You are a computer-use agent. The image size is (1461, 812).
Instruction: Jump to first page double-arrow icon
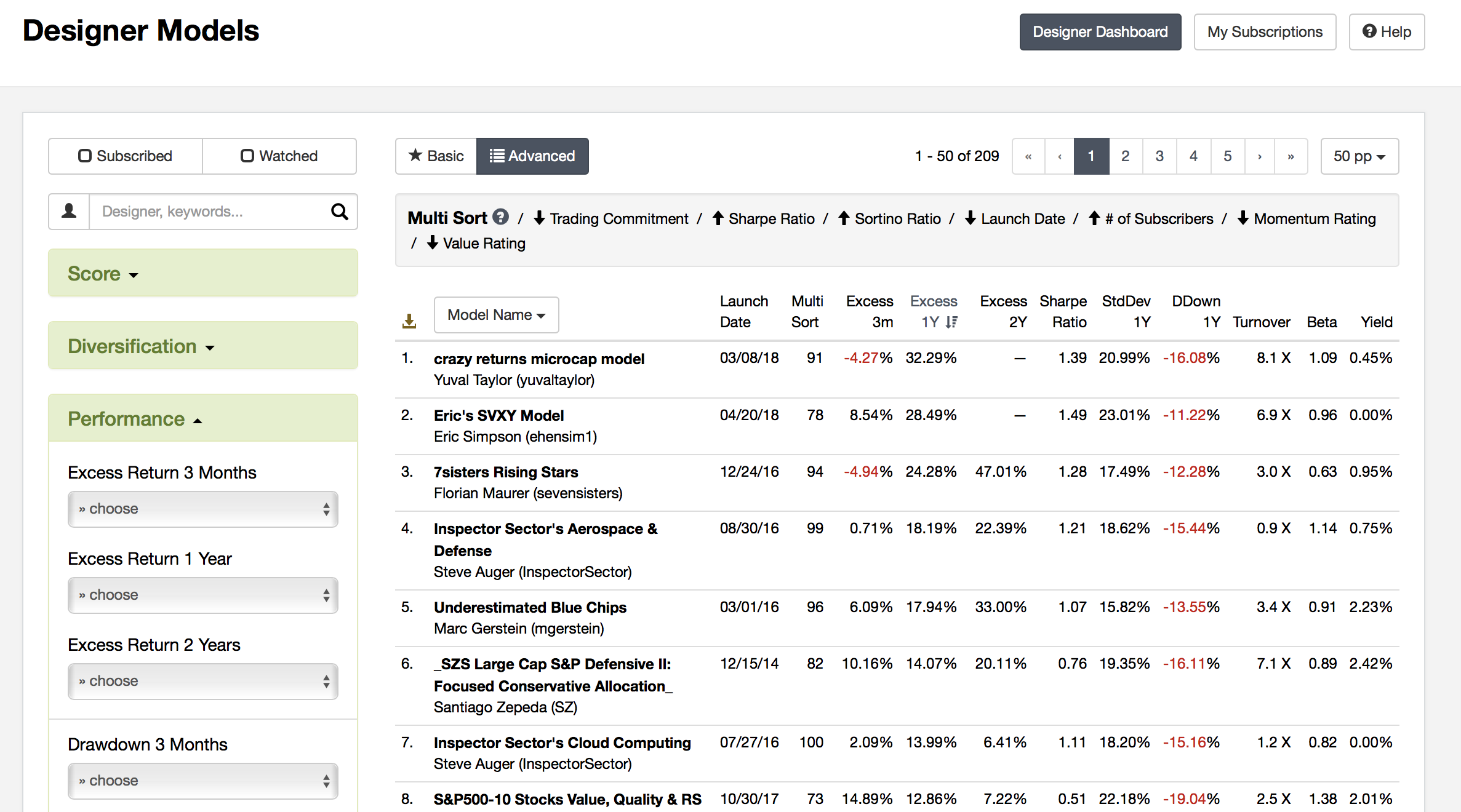click(x=1028, y=156)
